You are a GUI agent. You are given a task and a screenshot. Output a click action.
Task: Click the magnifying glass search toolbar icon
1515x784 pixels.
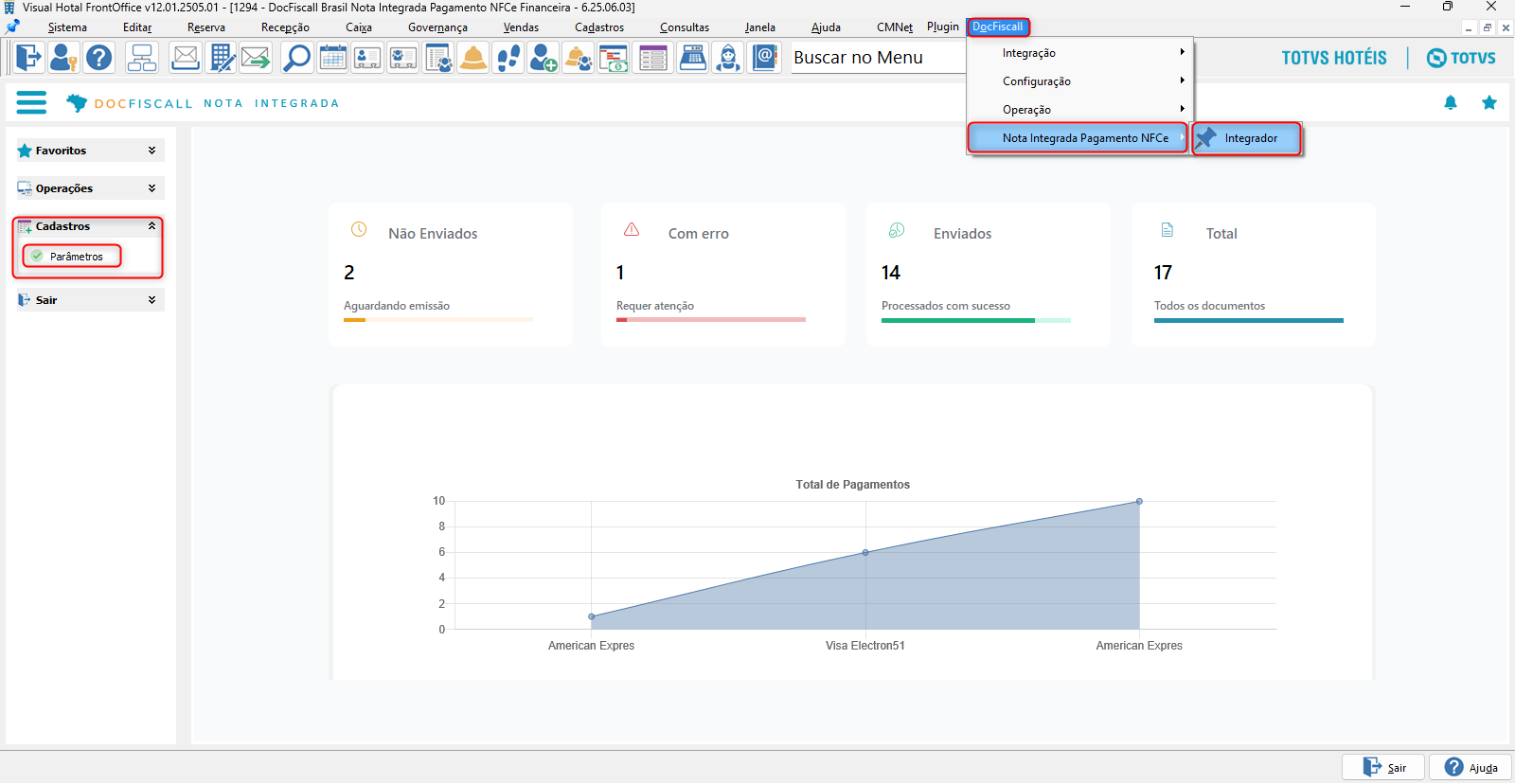pyautogui.click(x=297, y=58)
